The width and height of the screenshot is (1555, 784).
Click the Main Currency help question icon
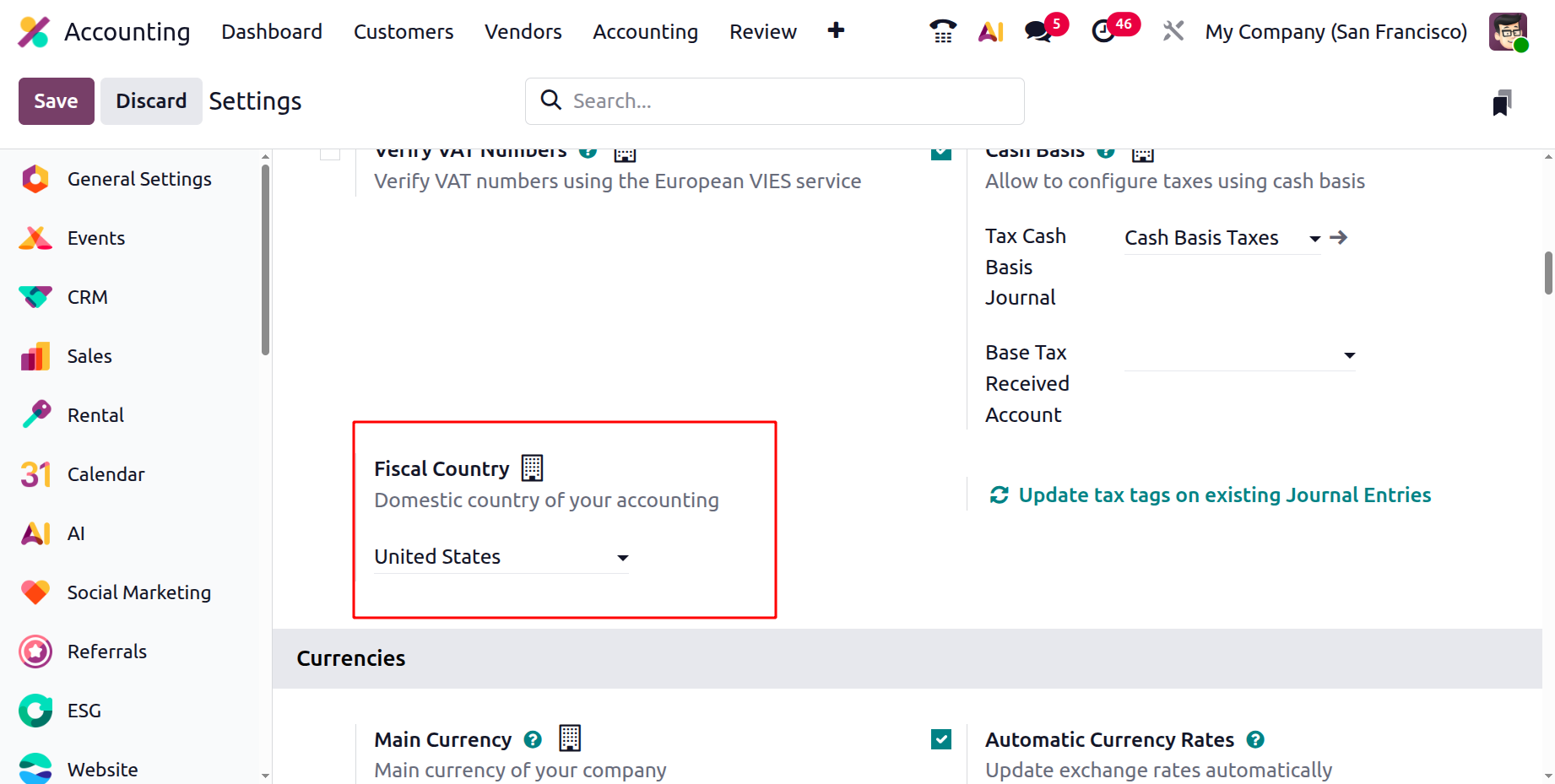pos(533,739)
